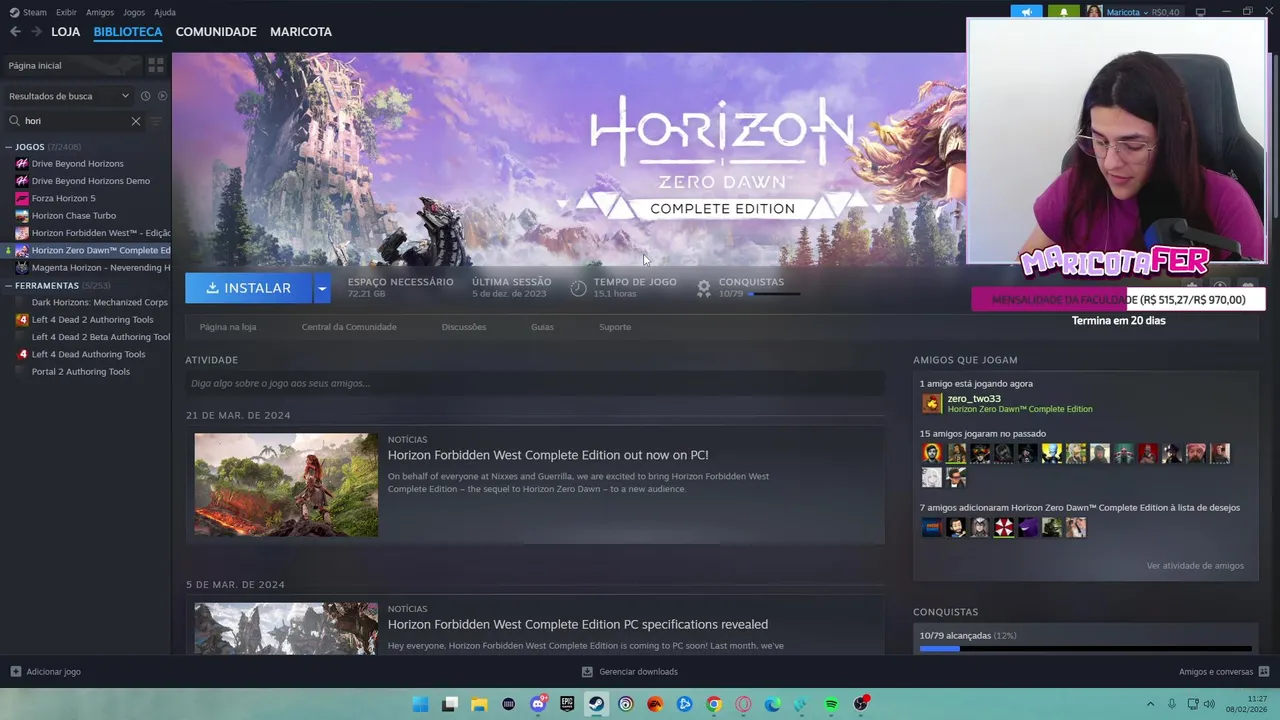
Task: Open Forbidden West out now news thumbnail
Action: pyautogui.click(x=286, y=485)
